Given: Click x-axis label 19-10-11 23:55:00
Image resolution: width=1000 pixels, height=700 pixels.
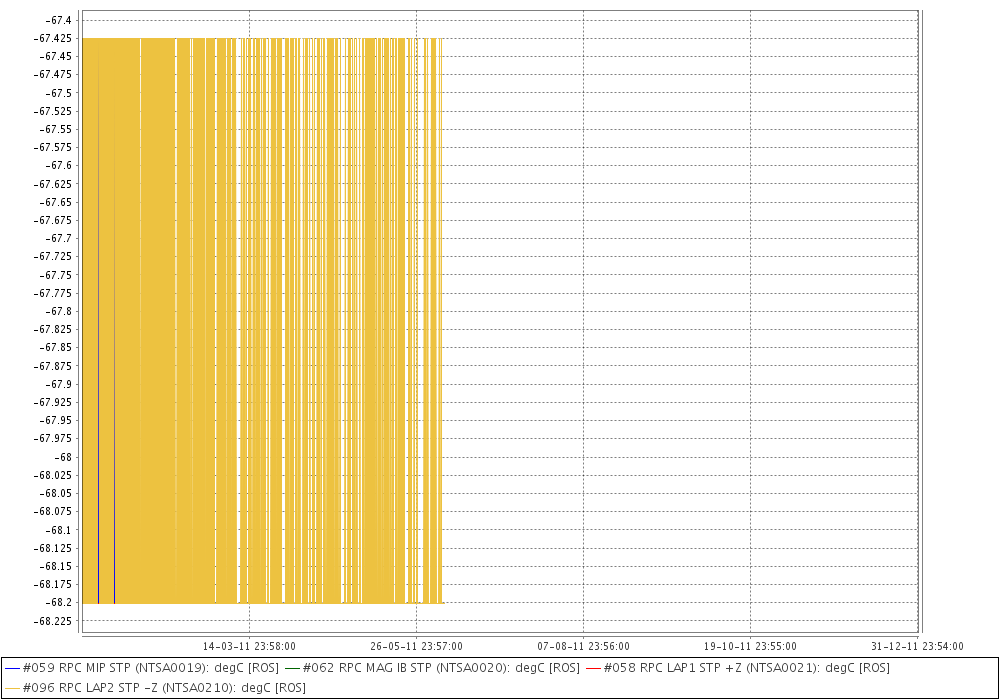Looking at the screenshot, I should 750,646.
